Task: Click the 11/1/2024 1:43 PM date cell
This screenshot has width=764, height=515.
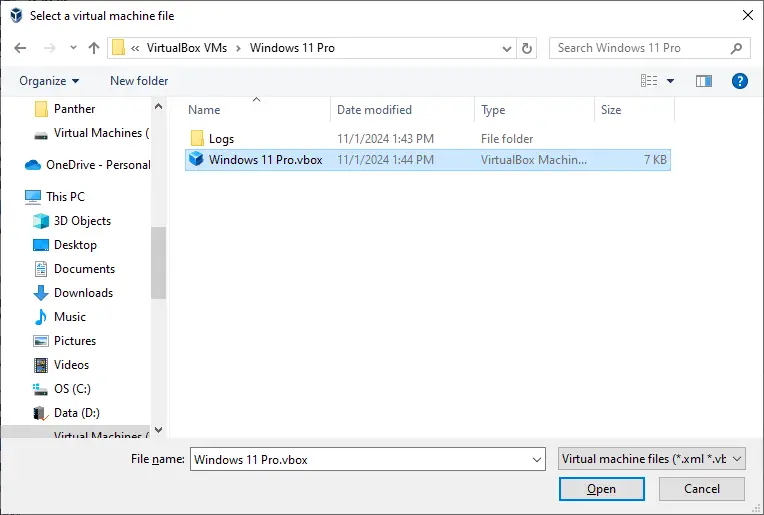Action: tap(385, 139)
